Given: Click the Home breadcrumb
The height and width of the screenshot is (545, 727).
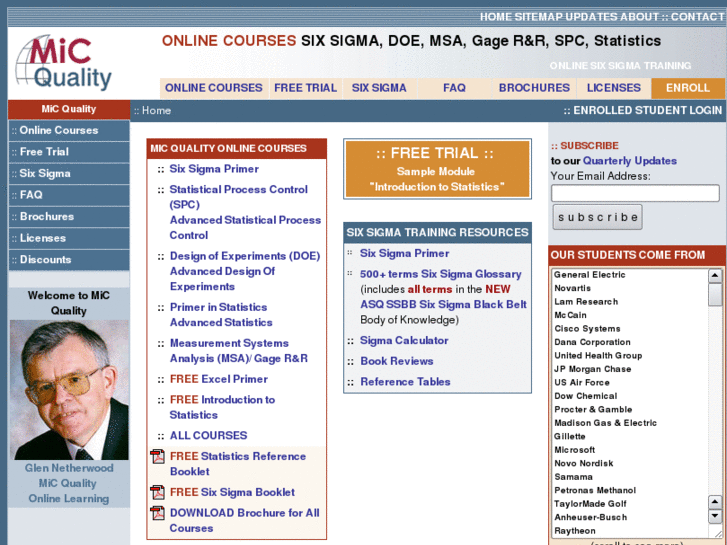Looking at the screenshot, I should coord(156,111).
